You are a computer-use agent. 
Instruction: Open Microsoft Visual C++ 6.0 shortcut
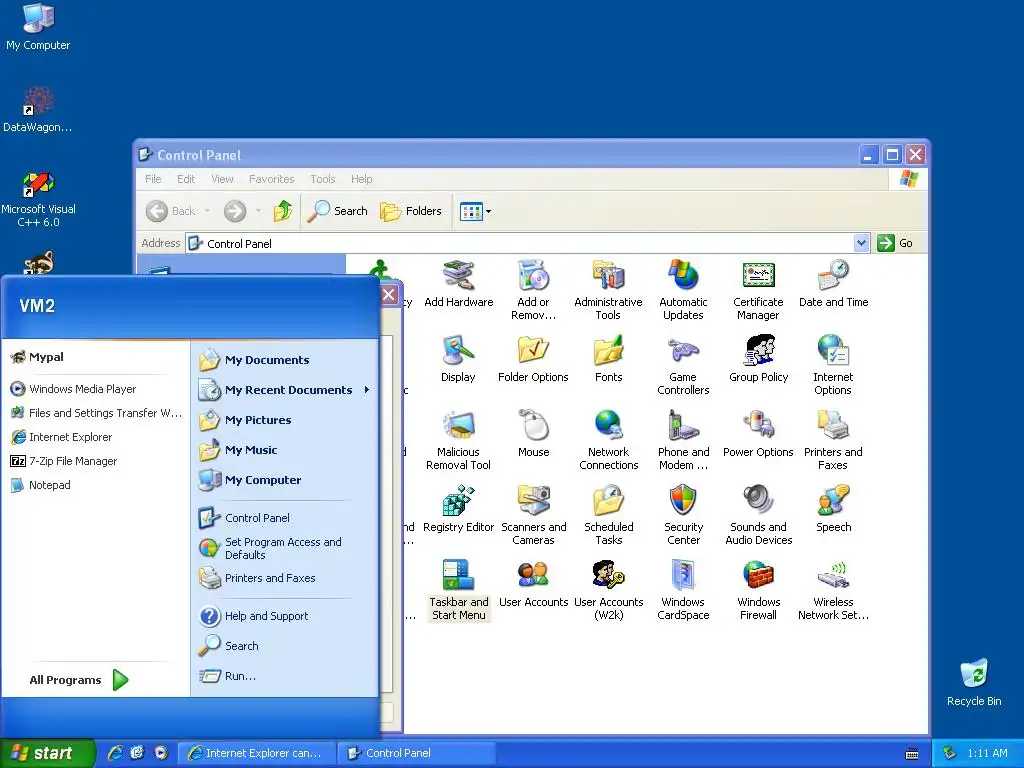pyautogui.click(x=39, y=199)
